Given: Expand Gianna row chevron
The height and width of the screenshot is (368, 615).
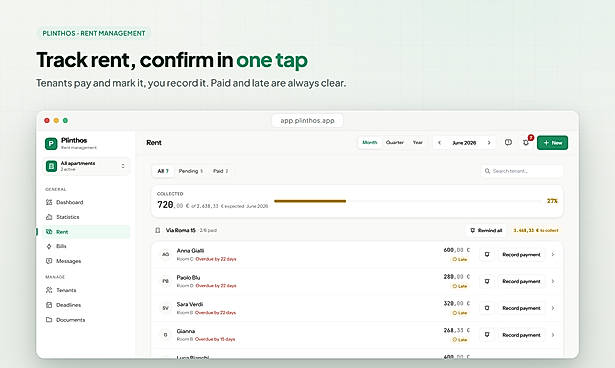Looking at the screenshot, I should click(x=553, y=335).
